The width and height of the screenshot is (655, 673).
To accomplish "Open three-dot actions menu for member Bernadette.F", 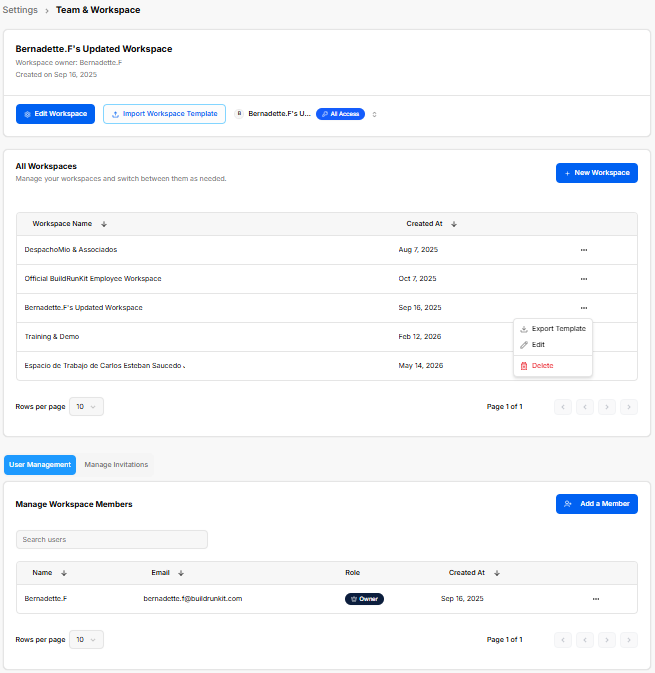I will [596, 599].
